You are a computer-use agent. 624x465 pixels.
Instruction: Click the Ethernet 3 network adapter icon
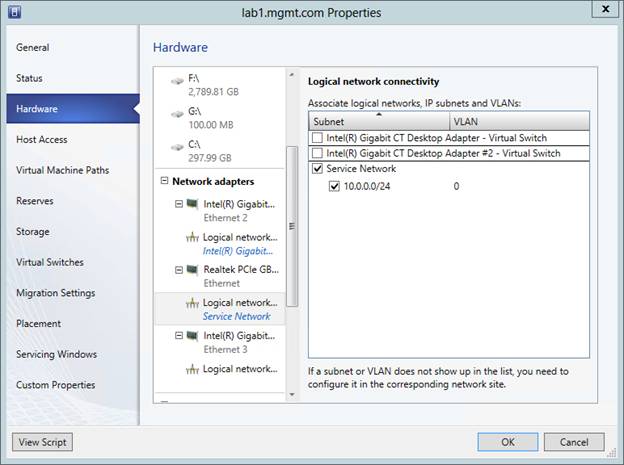[193, 336]
